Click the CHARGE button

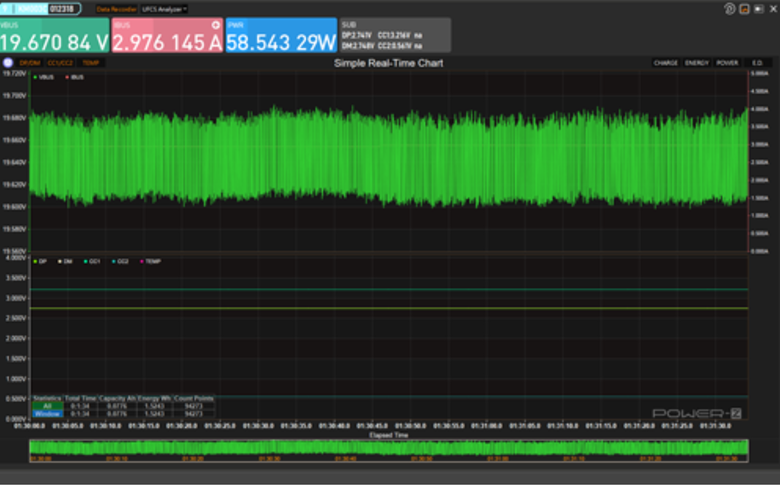click(666, 63)
